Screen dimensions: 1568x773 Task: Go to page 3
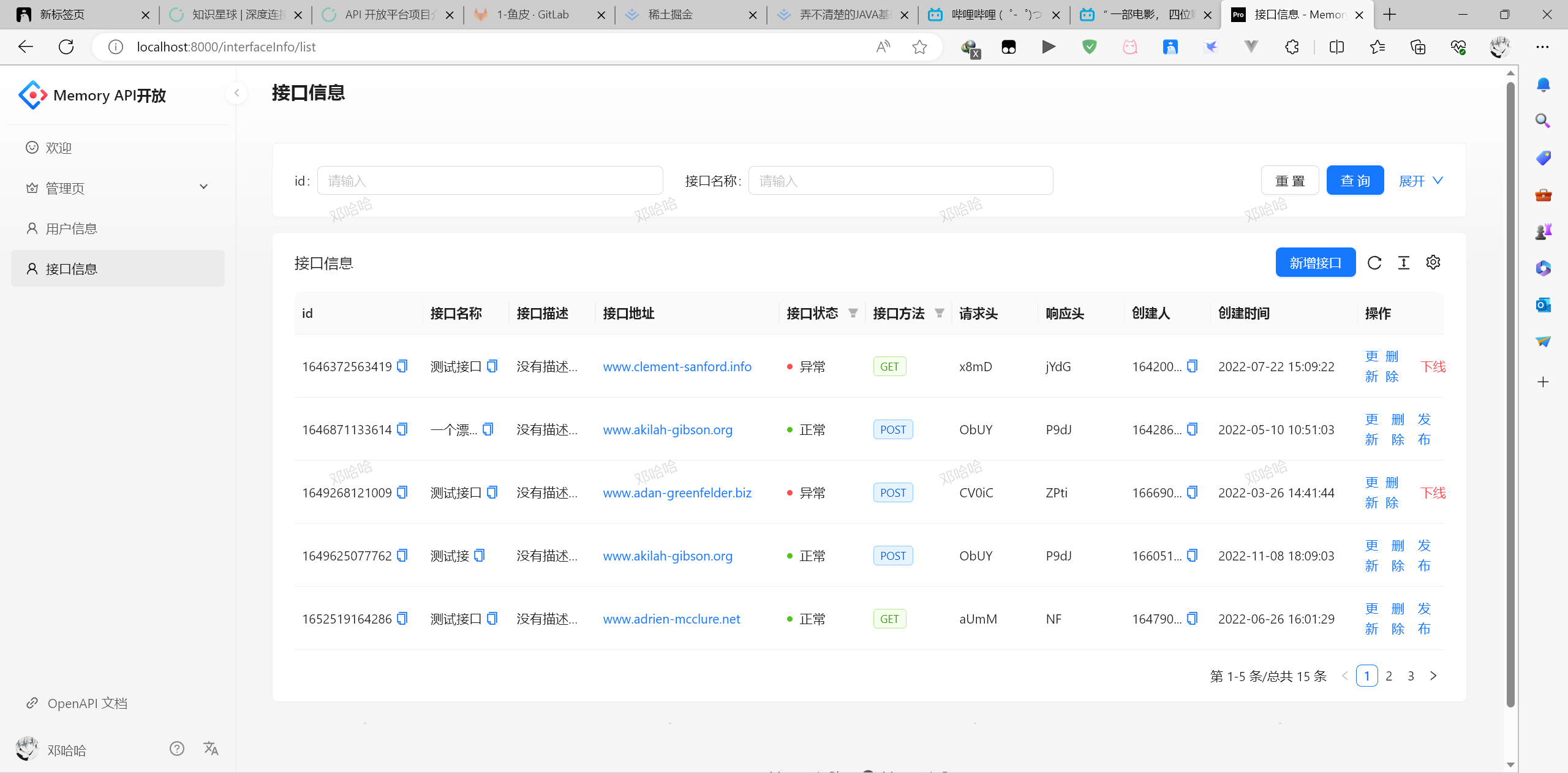(x=1411, y=676)
